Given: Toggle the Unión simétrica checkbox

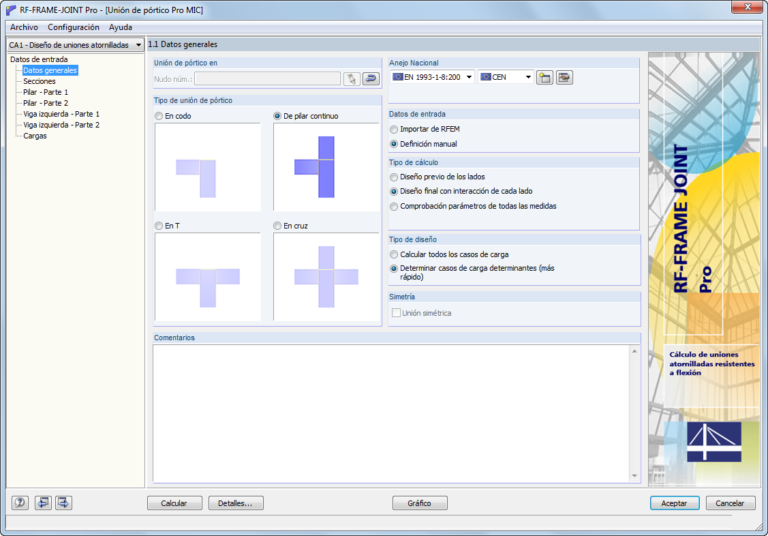Looking at the screenshot, I should click(396, 313).
